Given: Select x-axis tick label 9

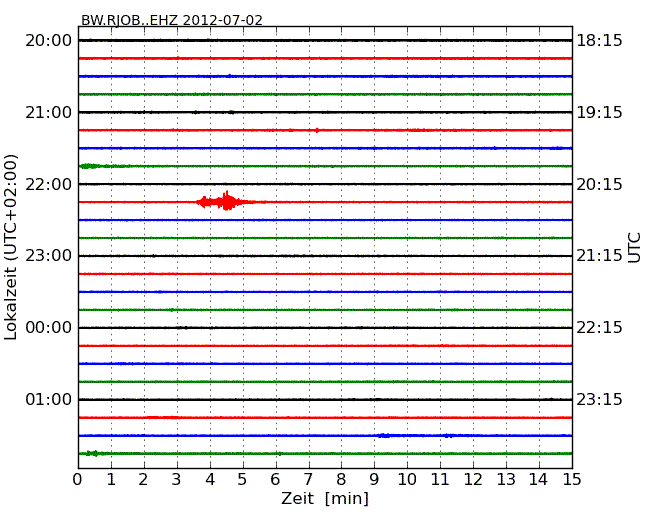Looking at the screenshot, I should click(x=374, y=479).
